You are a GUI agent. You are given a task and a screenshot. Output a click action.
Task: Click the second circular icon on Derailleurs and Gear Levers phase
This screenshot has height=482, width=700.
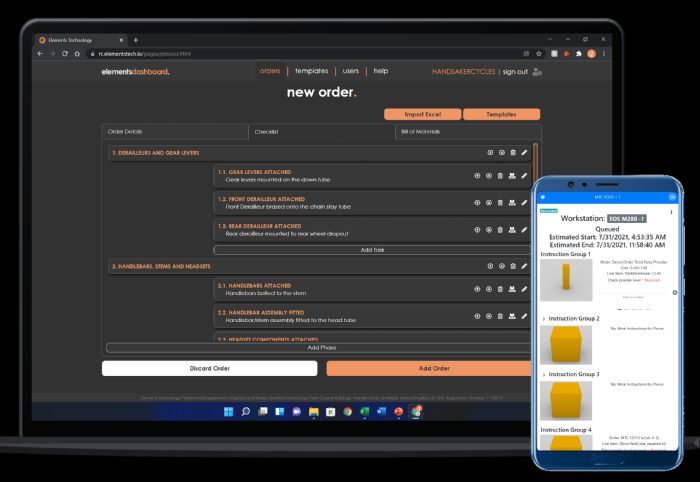point(502,153)
